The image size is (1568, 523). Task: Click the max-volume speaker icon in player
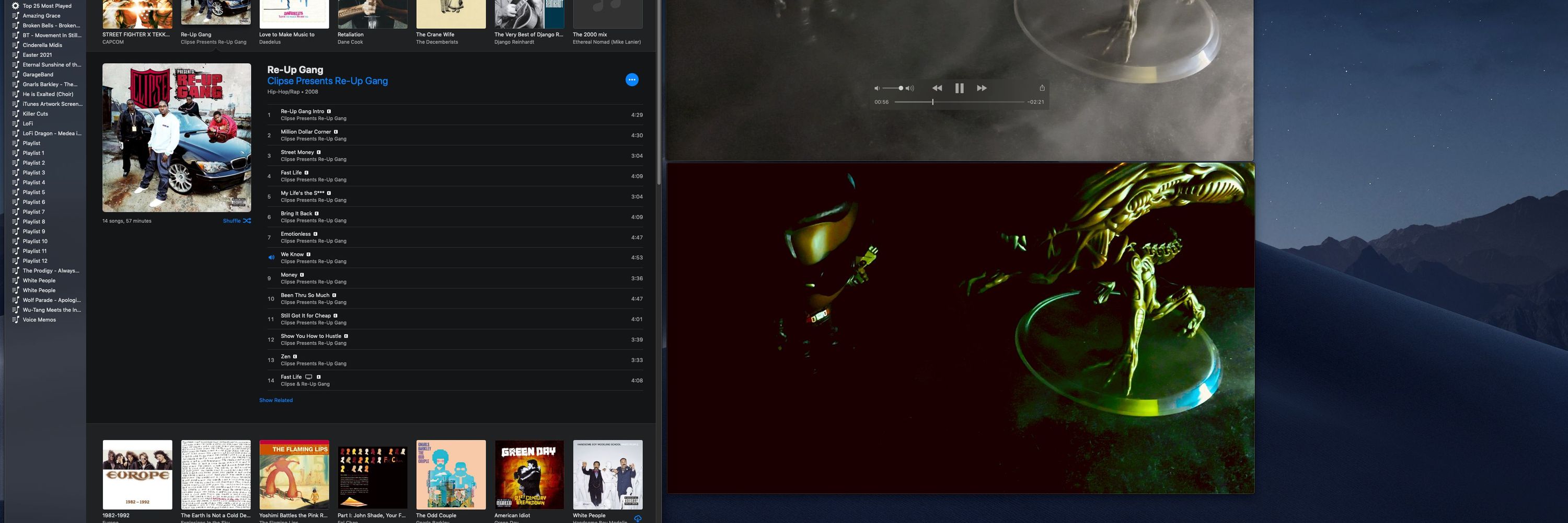tap(909, 88)
